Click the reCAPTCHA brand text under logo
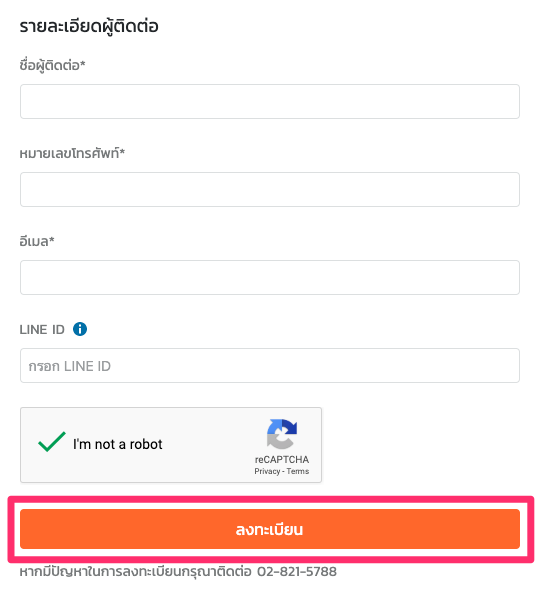Image resolution: width=538 pixels, height=599 pixels. click(282, 460)
